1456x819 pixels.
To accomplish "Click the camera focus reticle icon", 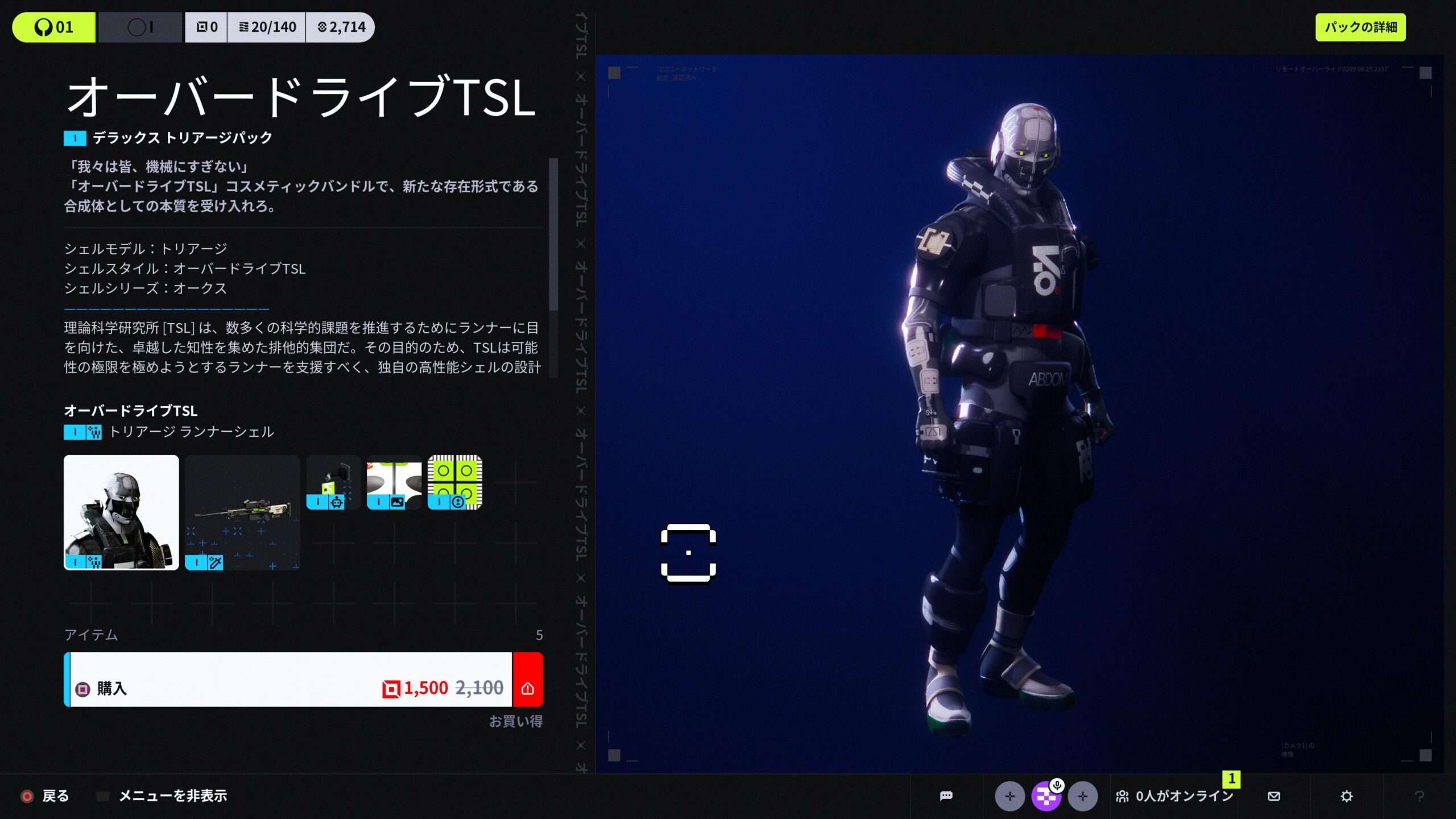I will point(688,553).
